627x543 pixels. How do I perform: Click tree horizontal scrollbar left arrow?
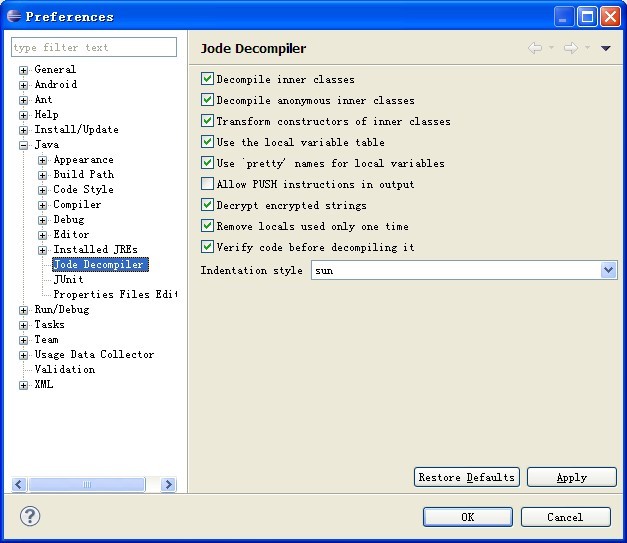tap(18, 485)
